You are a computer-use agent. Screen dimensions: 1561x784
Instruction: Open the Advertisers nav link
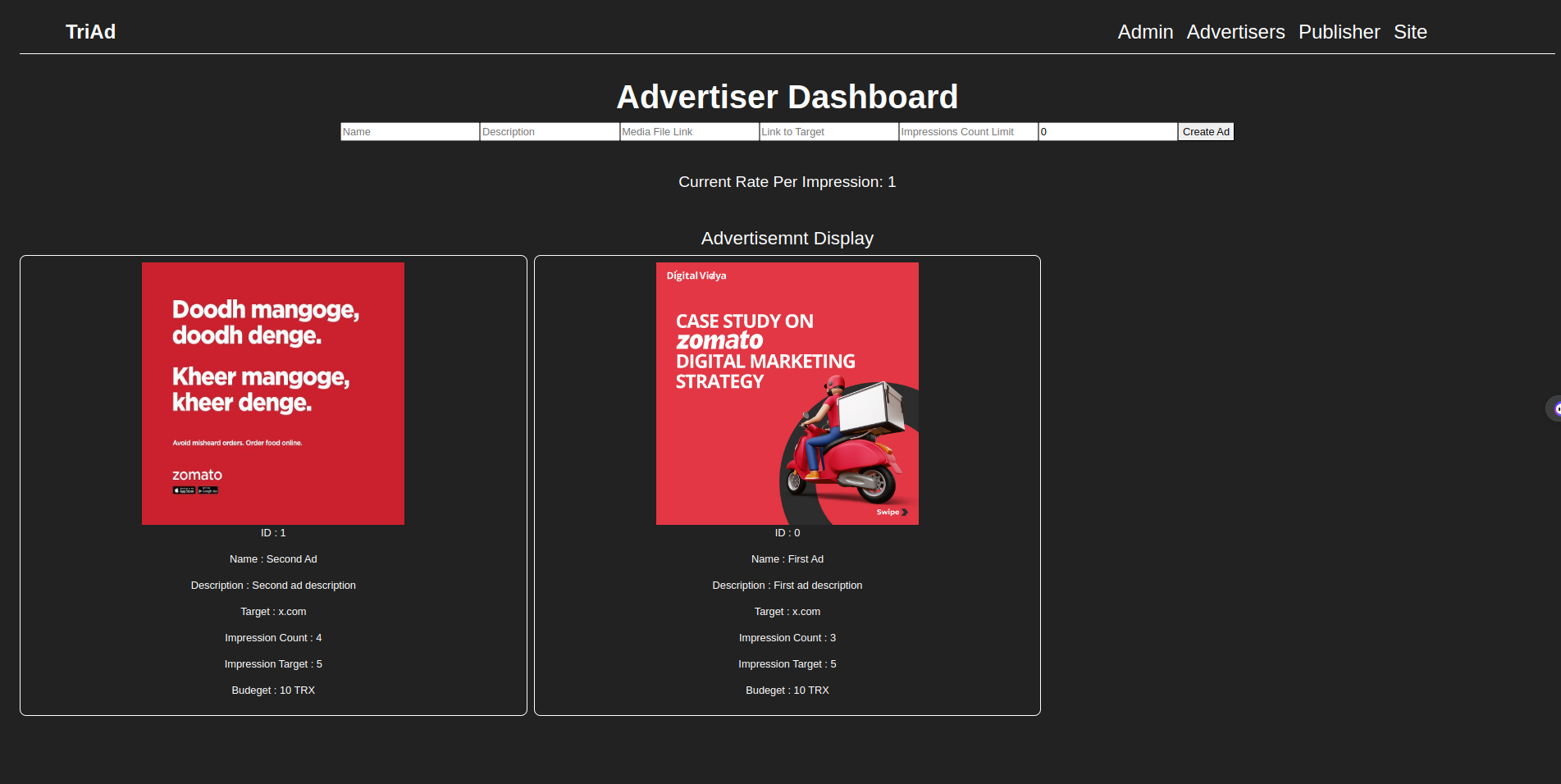[x=1235, y=32]
